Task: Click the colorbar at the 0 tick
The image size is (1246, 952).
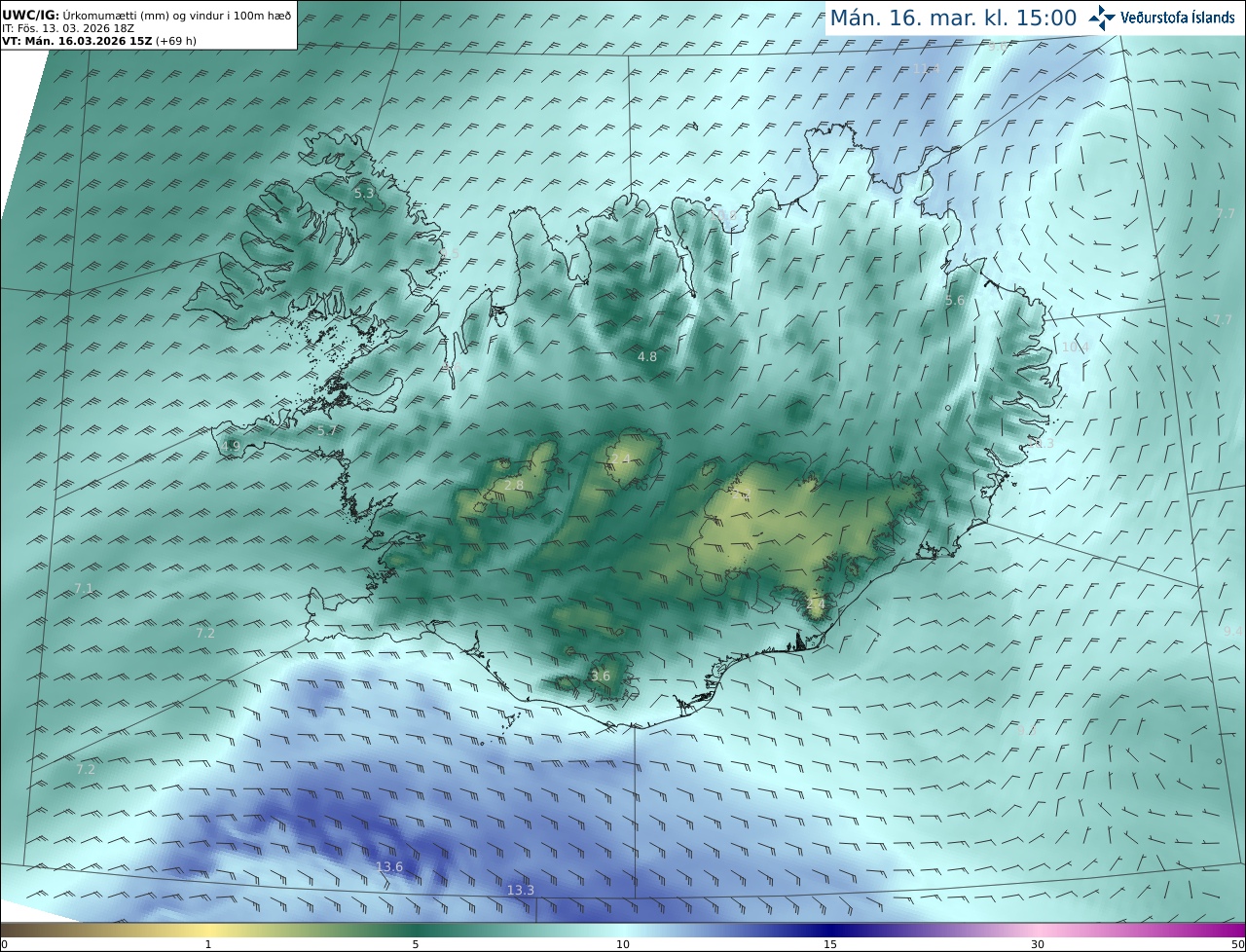Action: click(x=4, y=930)
